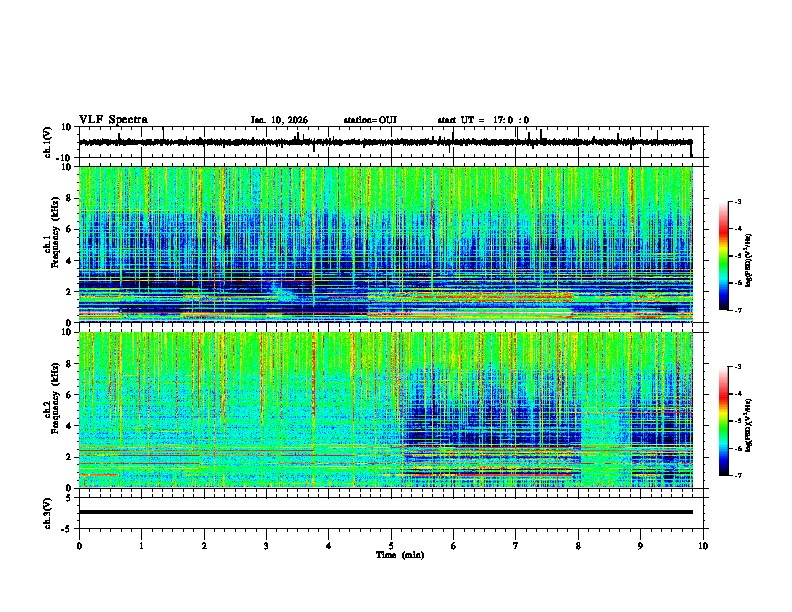
Task: Click time axis tick label "9"
Action: pos(640,546)
